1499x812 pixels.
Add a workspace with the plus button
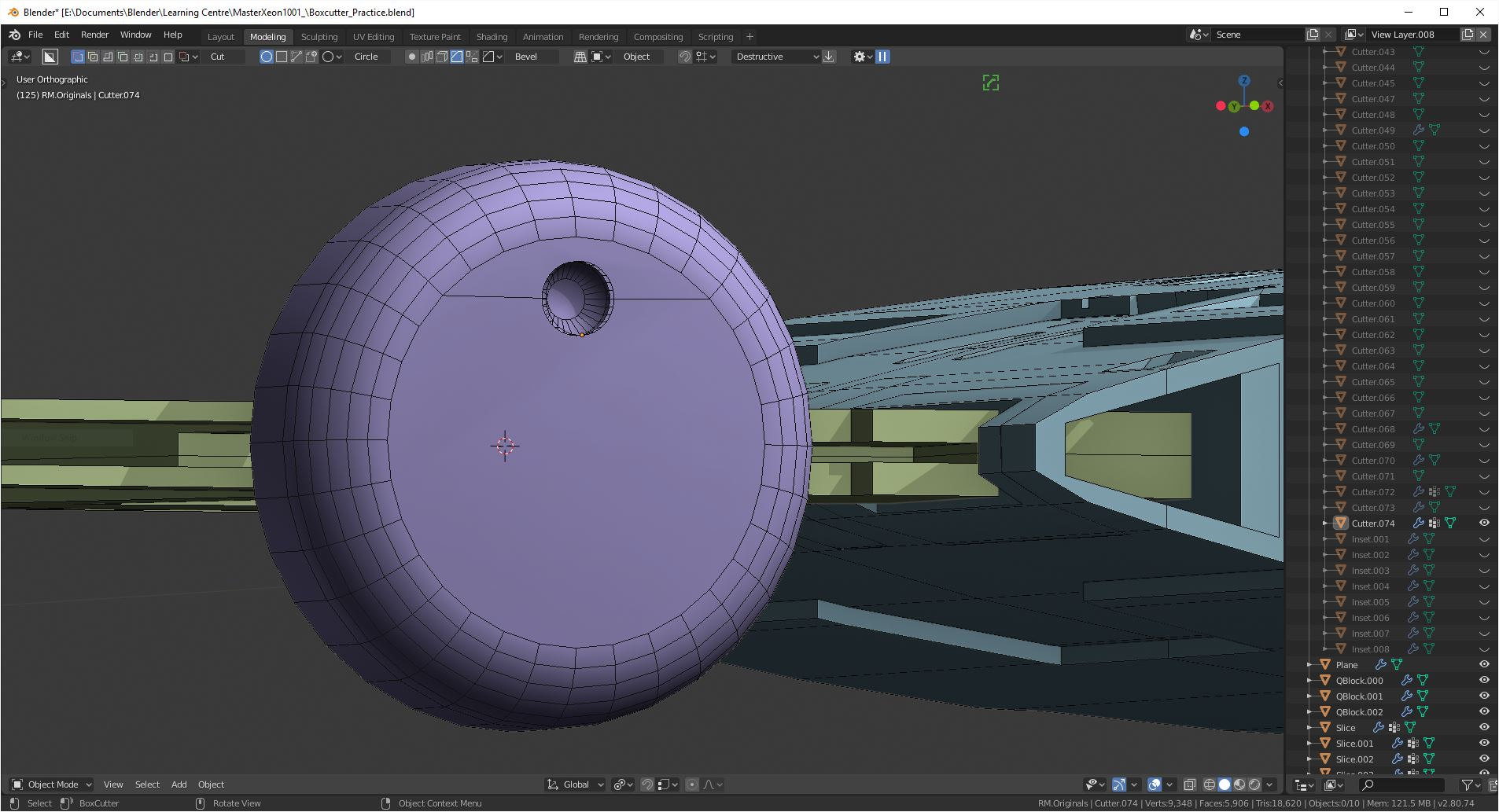tap(749, 37)
